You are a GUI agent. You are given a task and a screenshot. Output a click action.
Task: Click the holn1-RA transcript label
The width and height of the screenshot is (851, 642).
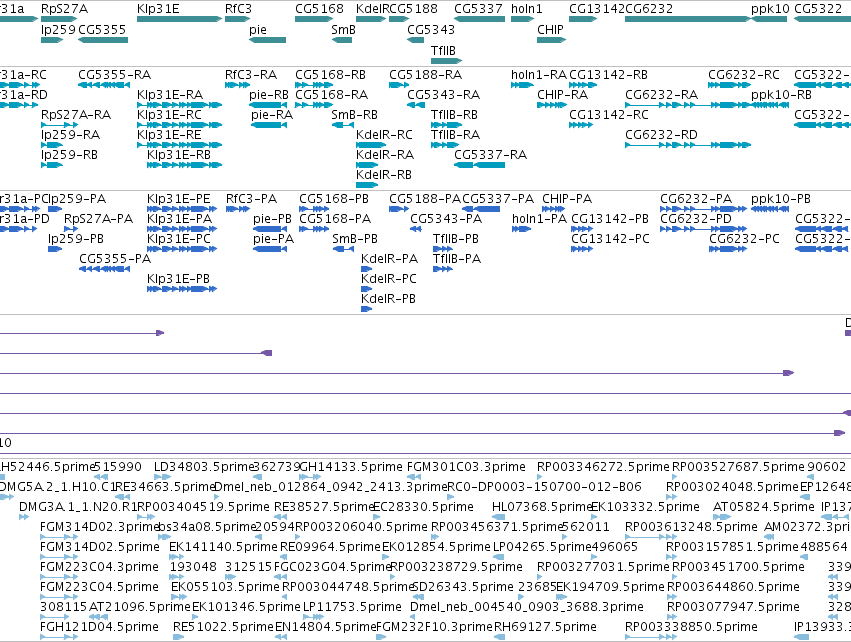coord(538,75)
